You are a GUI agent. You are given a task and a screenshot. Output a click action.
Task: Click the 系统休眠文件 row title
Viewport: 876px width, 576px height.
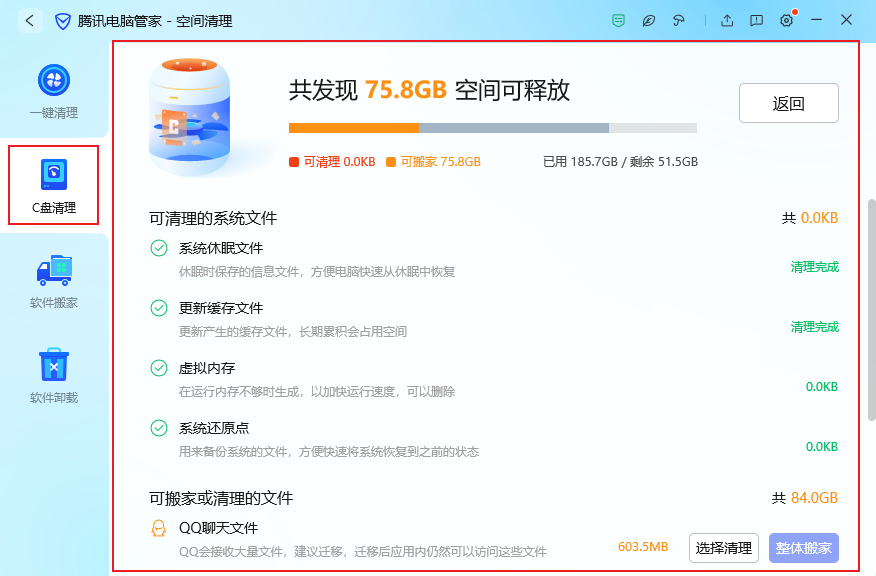tap(221, 248)
